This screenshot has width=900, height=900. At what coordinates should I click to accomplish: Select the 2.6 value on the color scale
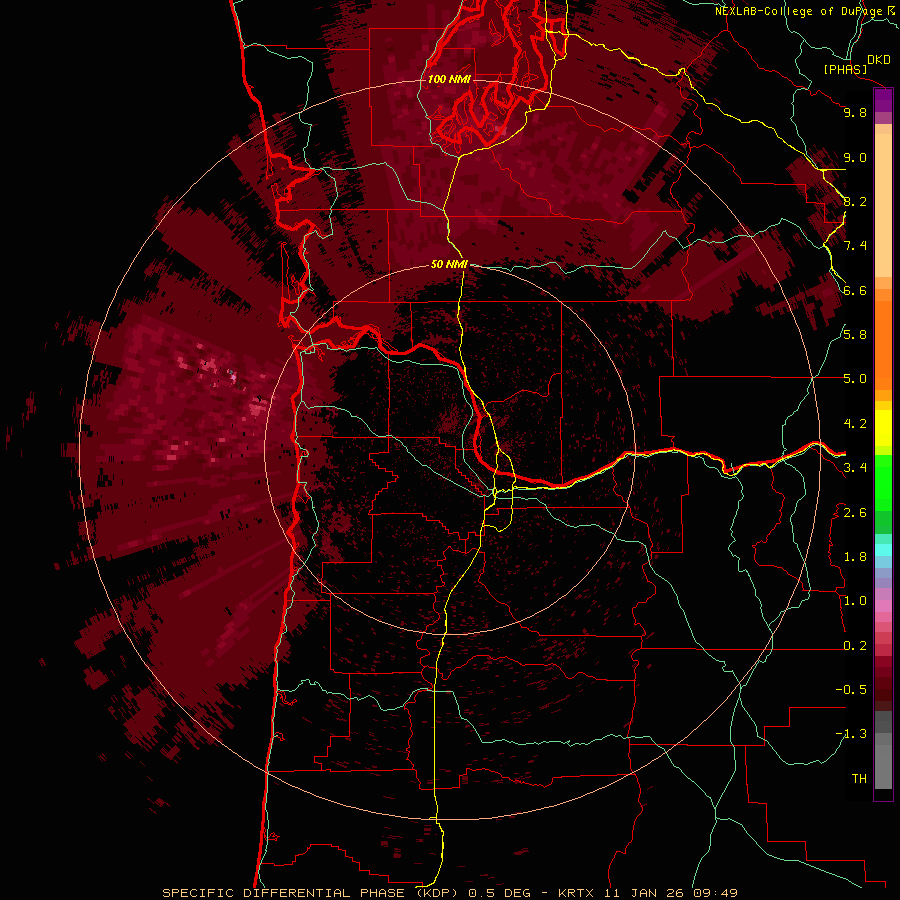tap(855, 513)
